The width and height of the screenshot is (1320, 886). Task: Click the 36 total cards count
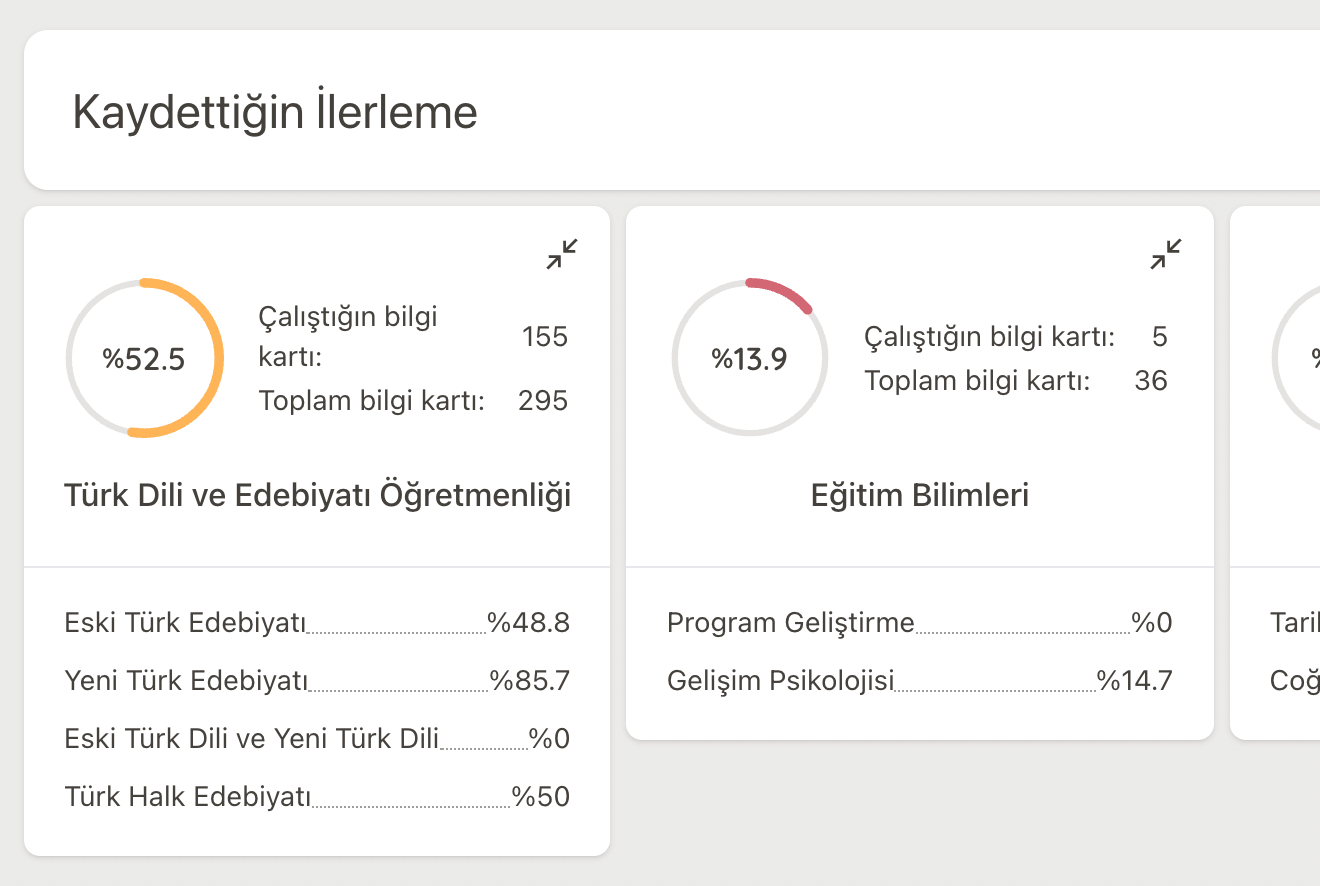1151,381
